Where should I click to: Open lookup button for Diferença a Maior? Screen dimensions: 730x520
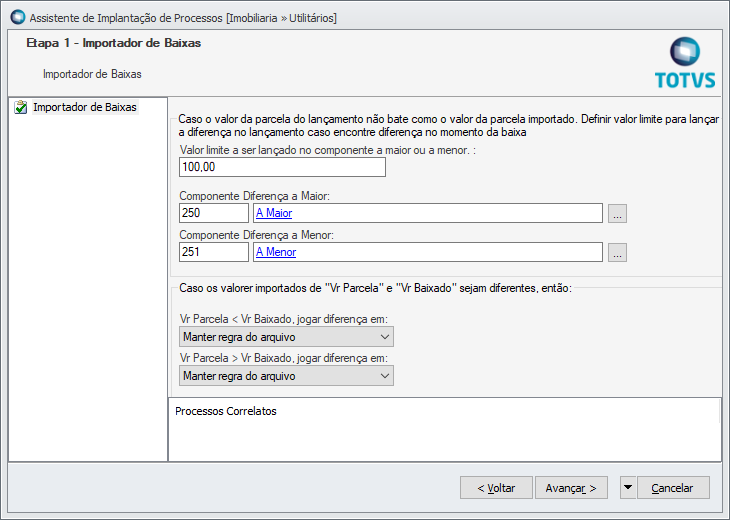click(617, 213)
